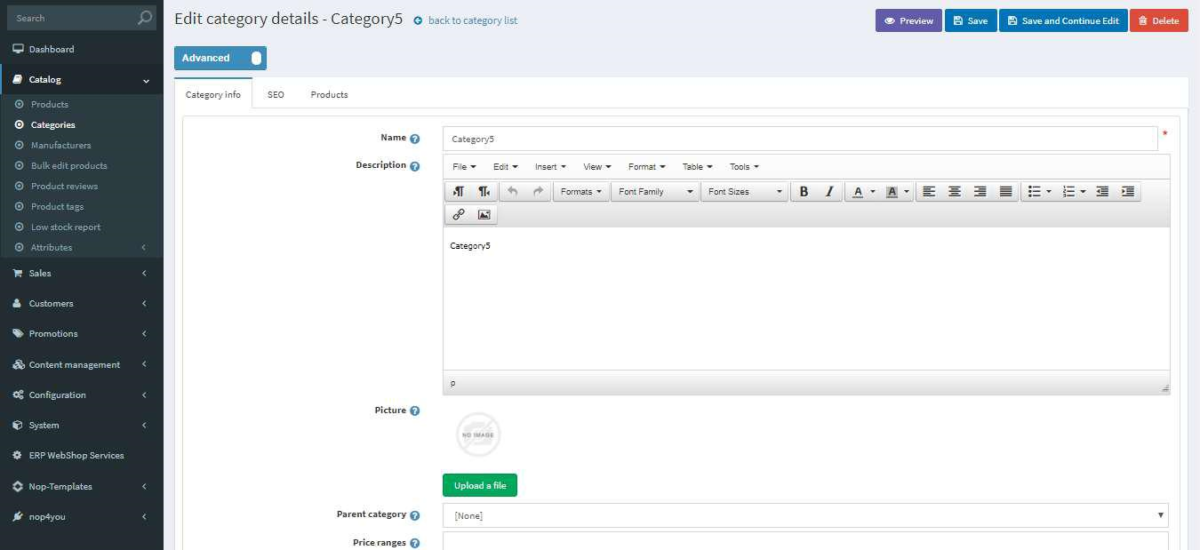
Task: Switch to the SEO tab
Action: [275, 95]
